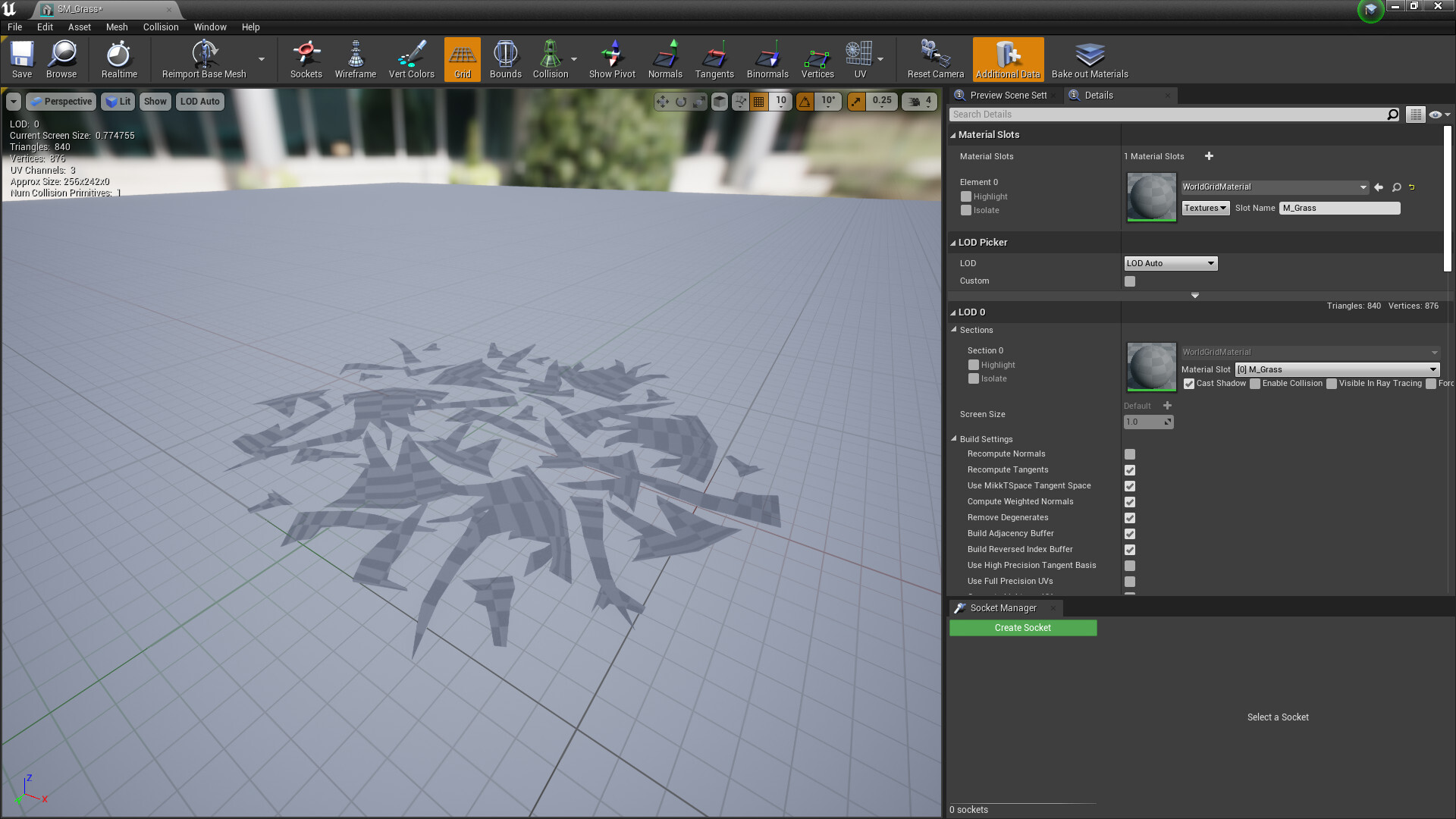Click the Create Socket button
Screen dimensions: 1456x819
tap(1022, 627)
